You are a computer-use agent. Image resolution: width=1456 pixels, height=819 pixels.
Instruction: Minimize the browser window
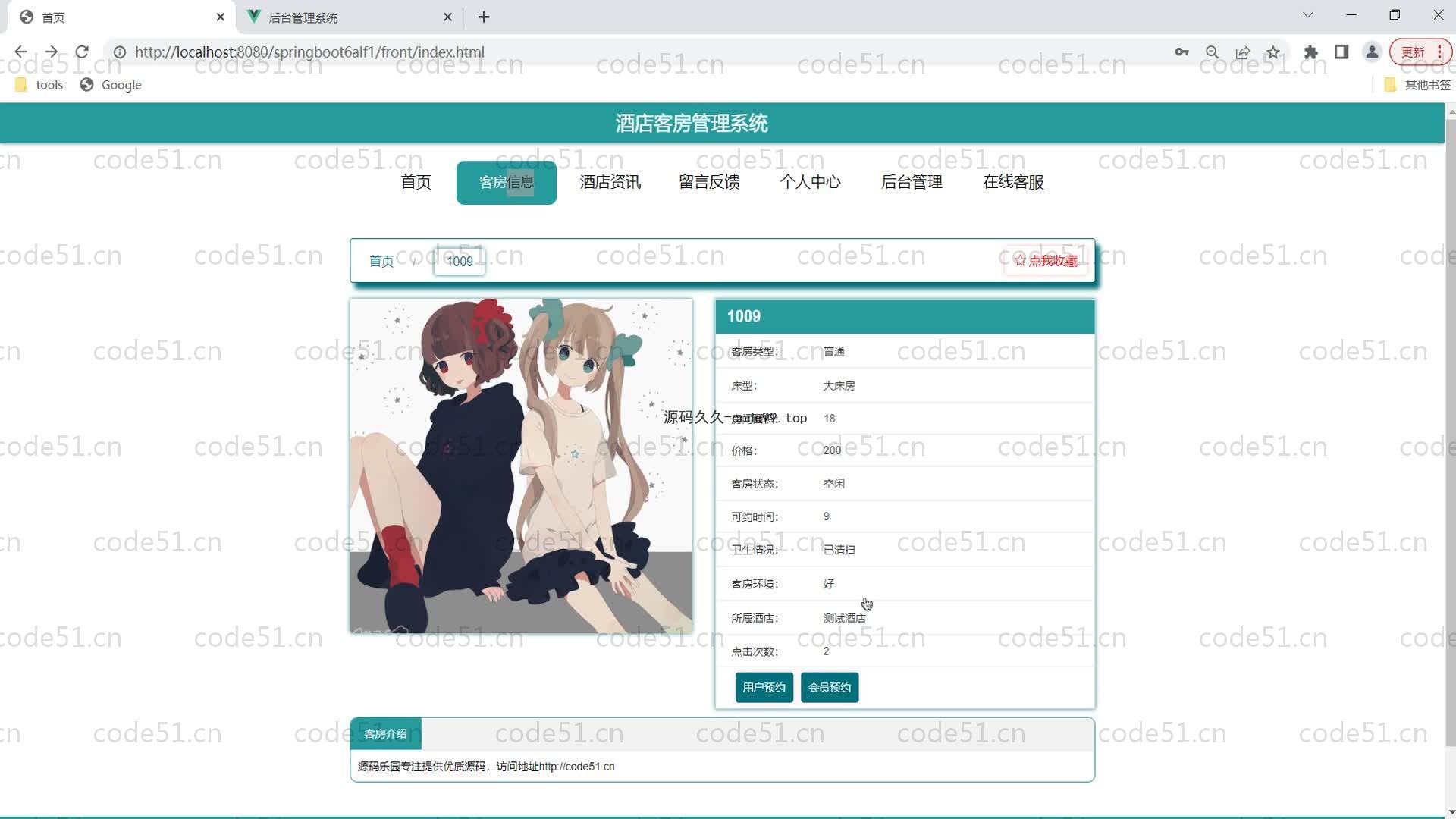tap(1351, 15)
